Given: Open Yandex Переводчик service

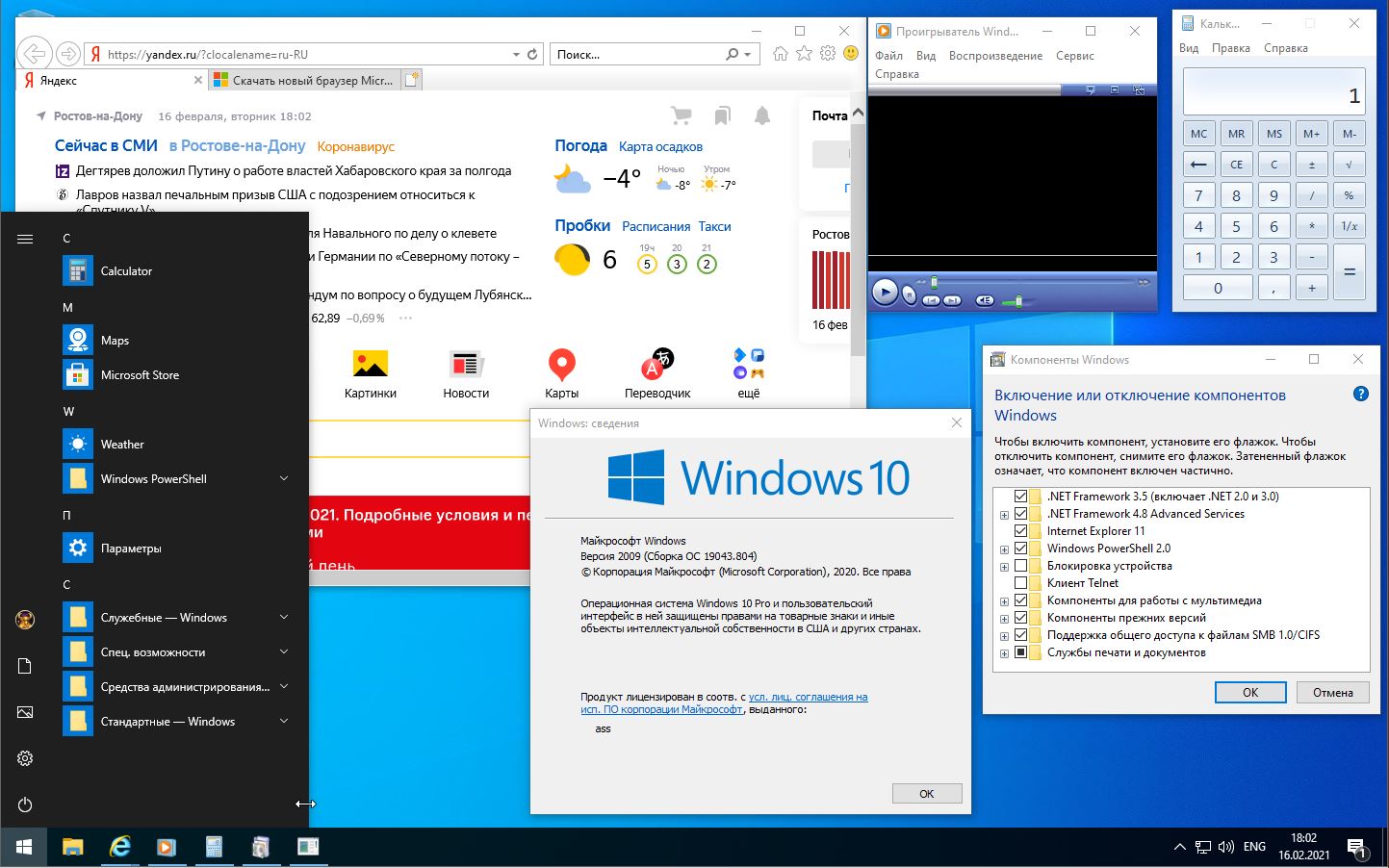Looking at the screenshot, I should (657, 373).
